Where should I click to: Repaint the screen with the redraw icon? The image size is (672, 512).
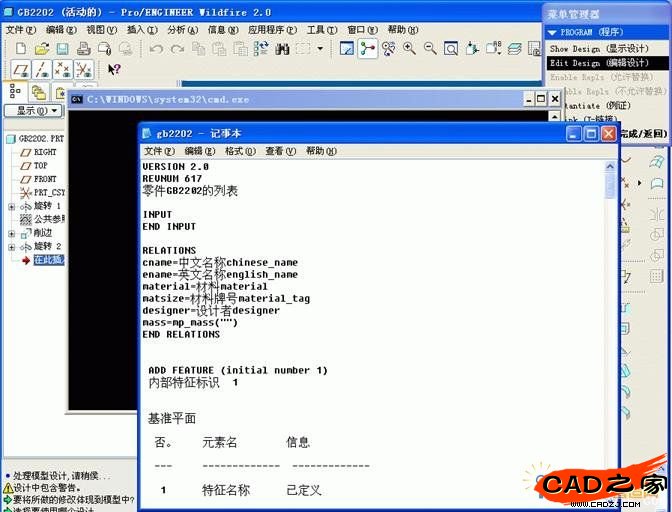click(x=346, y=48)
